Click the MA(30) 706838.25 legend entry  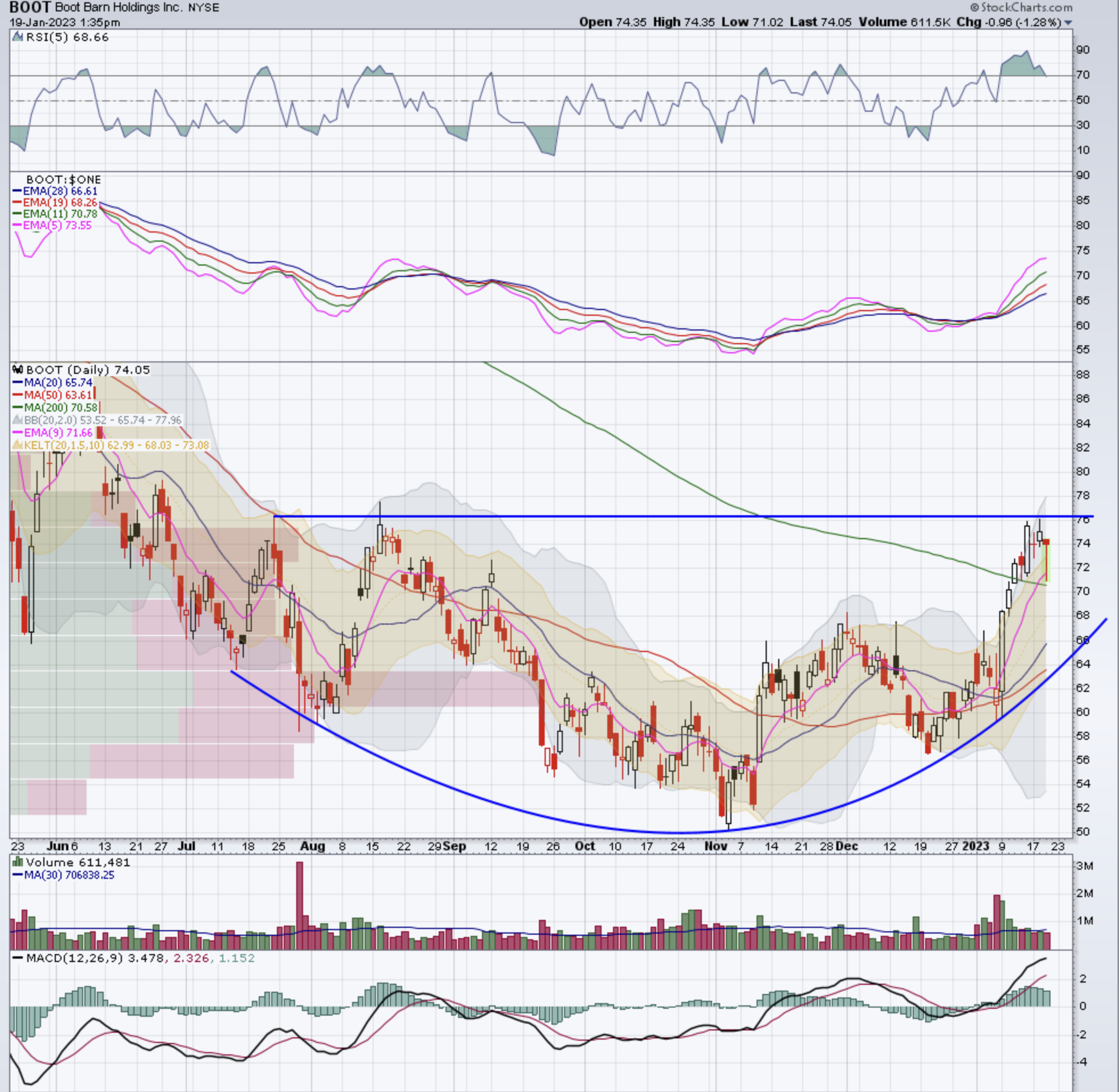pyautogui.click(x=64, y=875)
